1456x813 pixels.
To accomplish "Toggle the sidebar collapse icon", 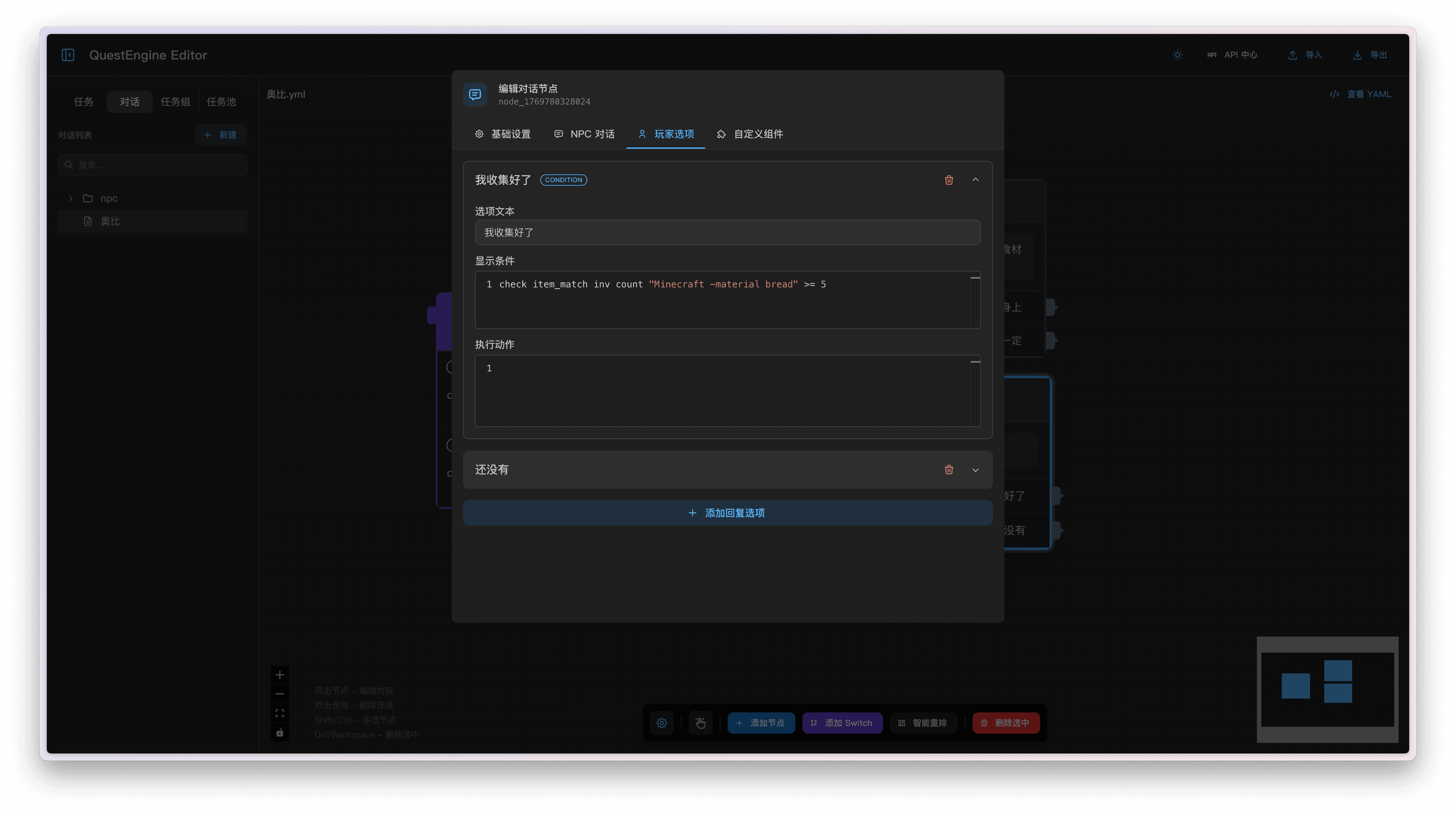I will (x=68, y=55).
